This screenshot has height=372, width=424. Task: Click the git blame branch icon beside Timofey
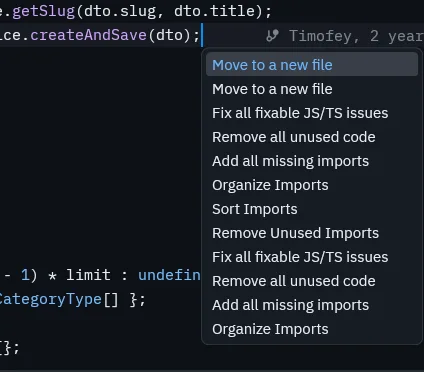click(272, 36)
